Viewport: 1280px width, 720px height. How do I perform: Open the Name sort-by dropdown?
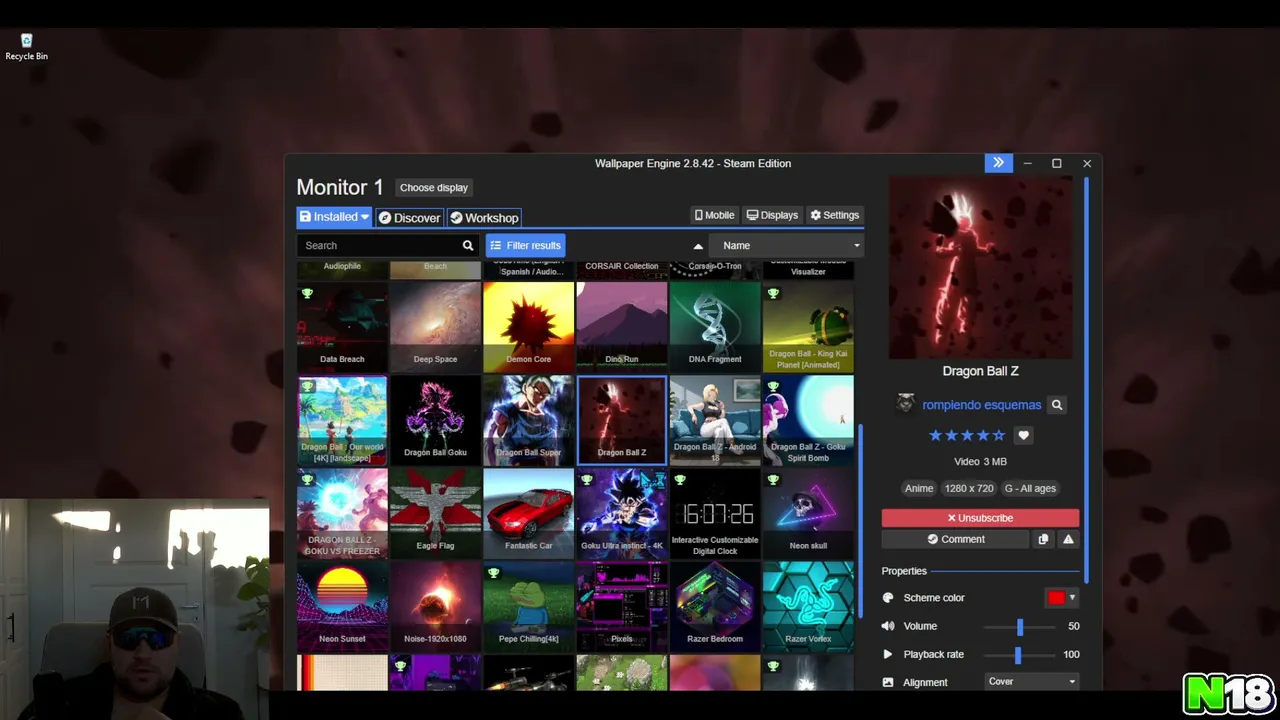[x=786, y=245]
